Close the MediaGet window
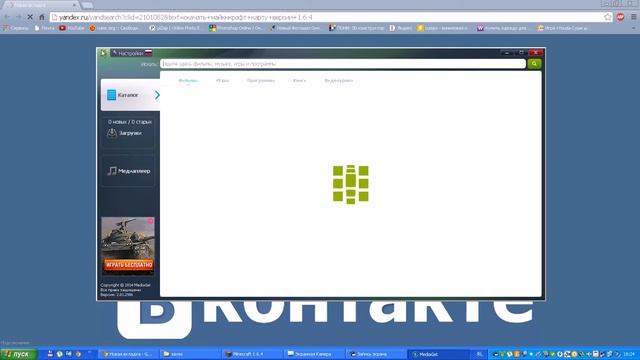 pyautogui.click(x=536, y=53)
